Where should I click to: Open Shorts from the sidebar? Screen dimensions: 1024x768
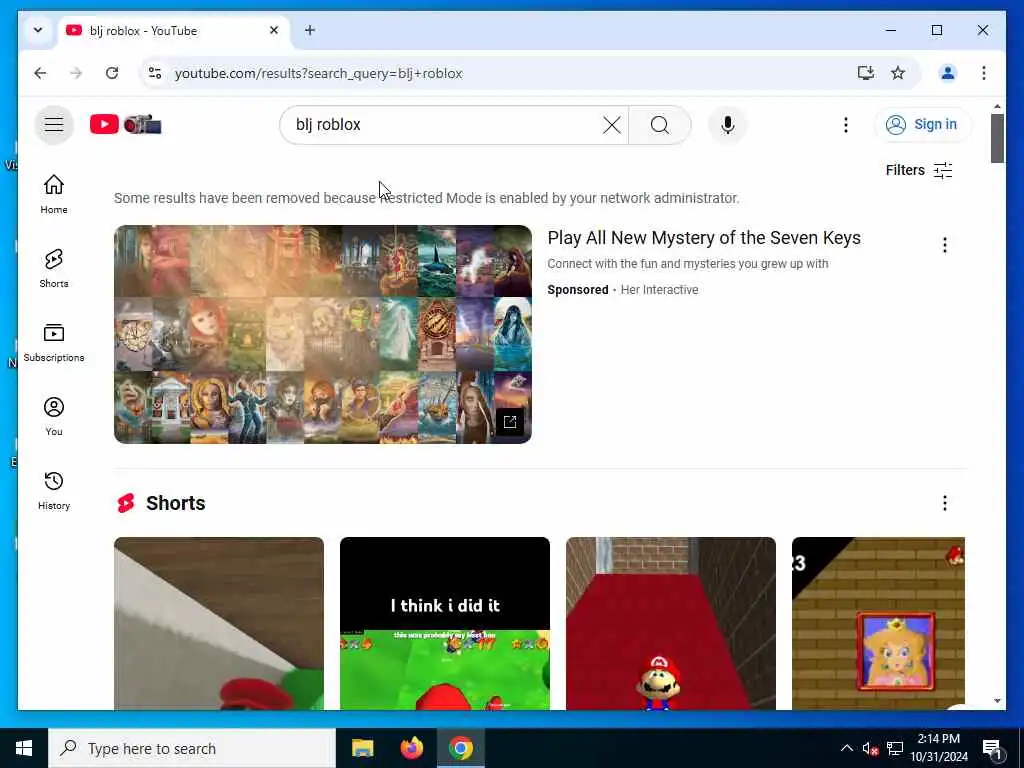(x=54, y=268)
